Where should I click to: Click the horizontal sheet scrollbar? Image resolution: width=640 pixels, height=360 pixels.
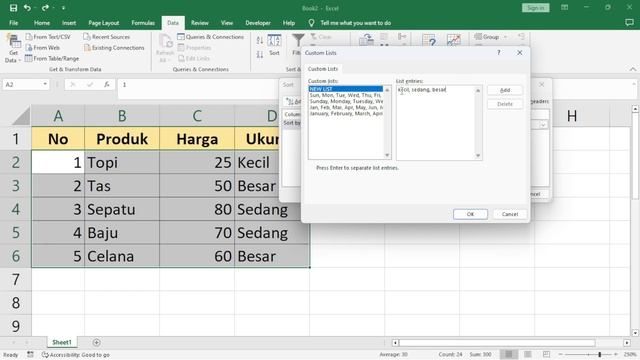[497, 342]
